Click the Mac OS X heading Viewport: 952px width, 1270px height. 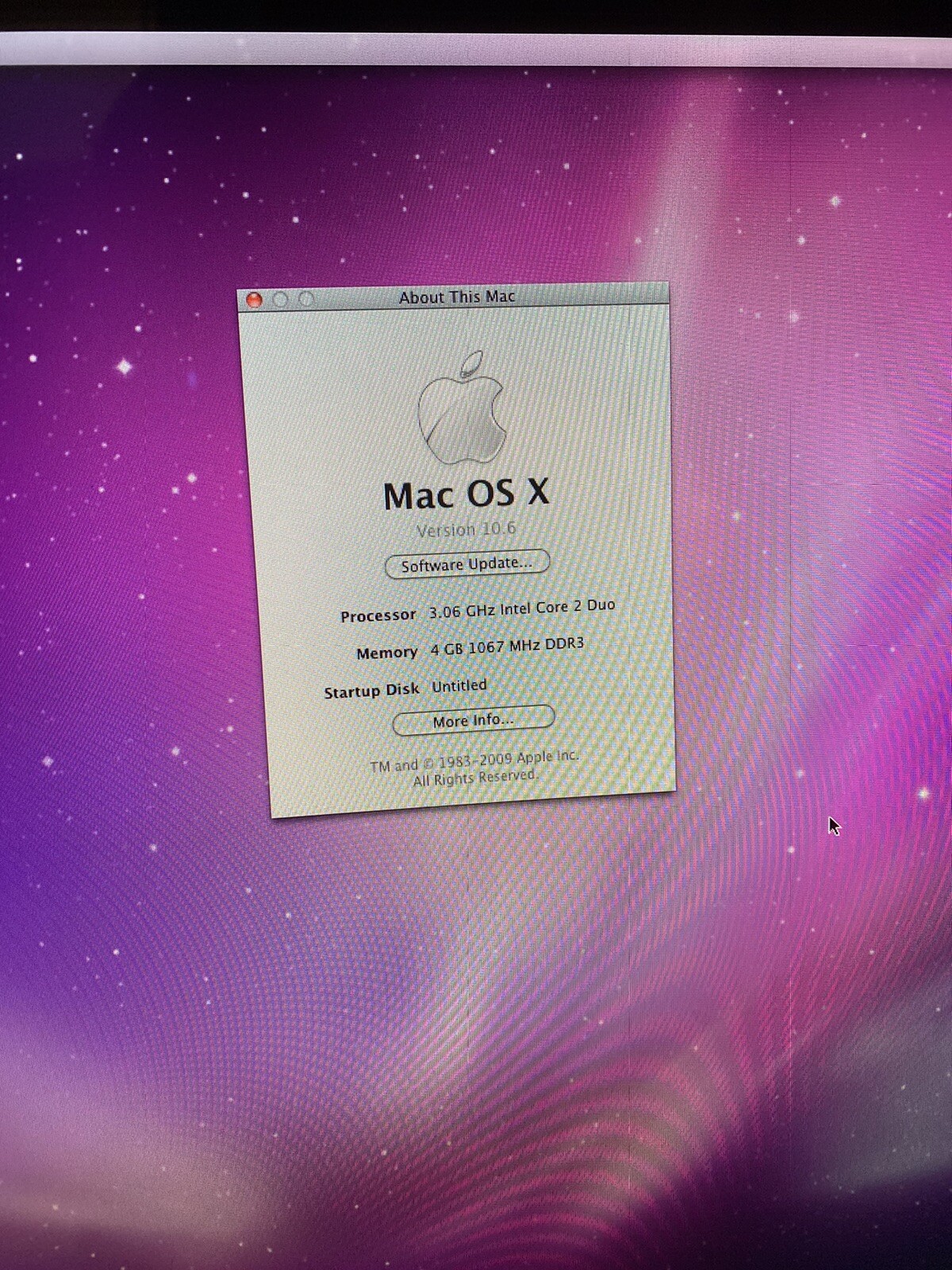(x=466, y=494)
